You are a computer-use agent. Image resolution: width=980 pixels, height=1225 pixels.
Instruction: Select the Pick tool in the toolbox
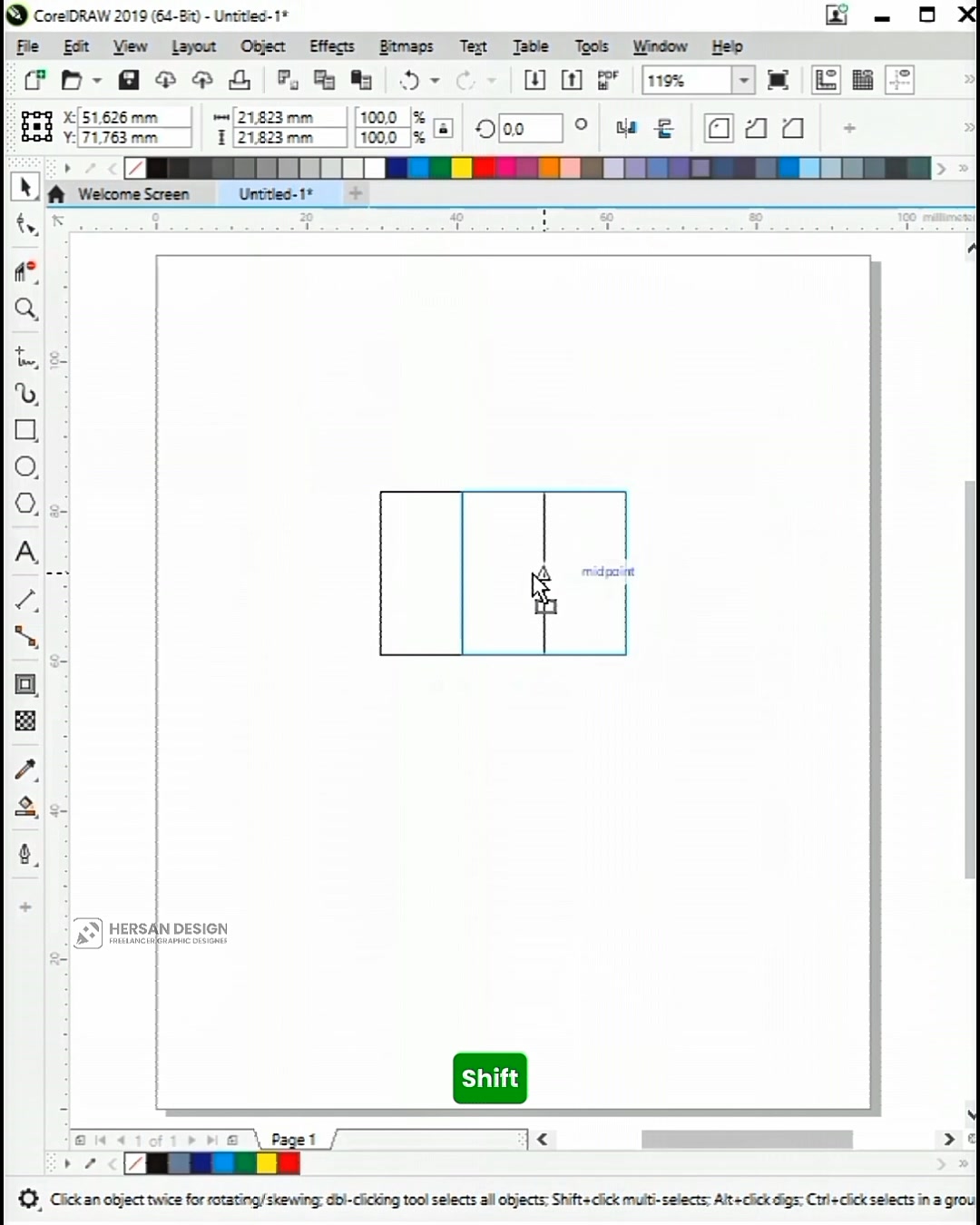point(24,187)
